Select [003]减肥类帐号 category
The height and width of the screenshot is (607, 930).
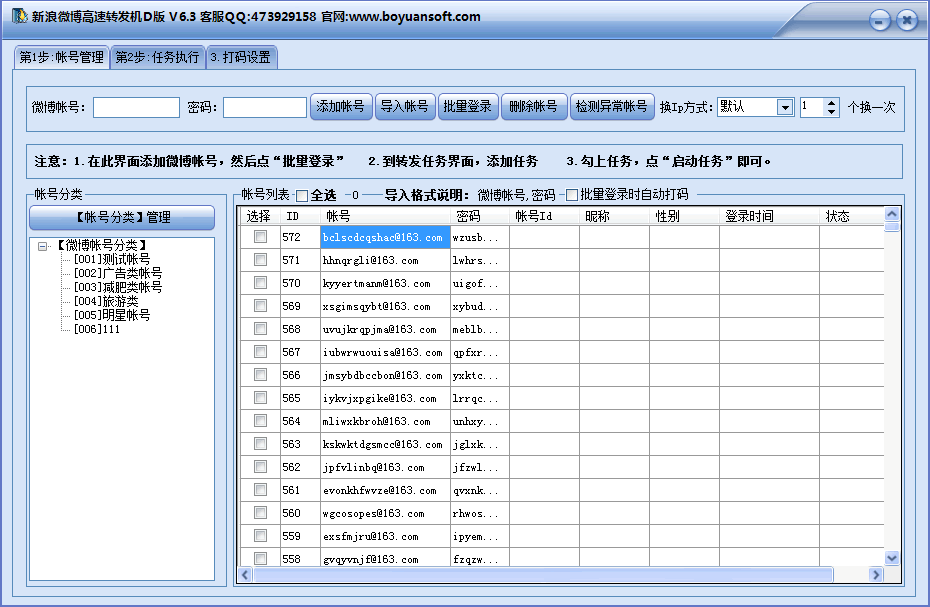pyautogui.click(x=117, y=287)
